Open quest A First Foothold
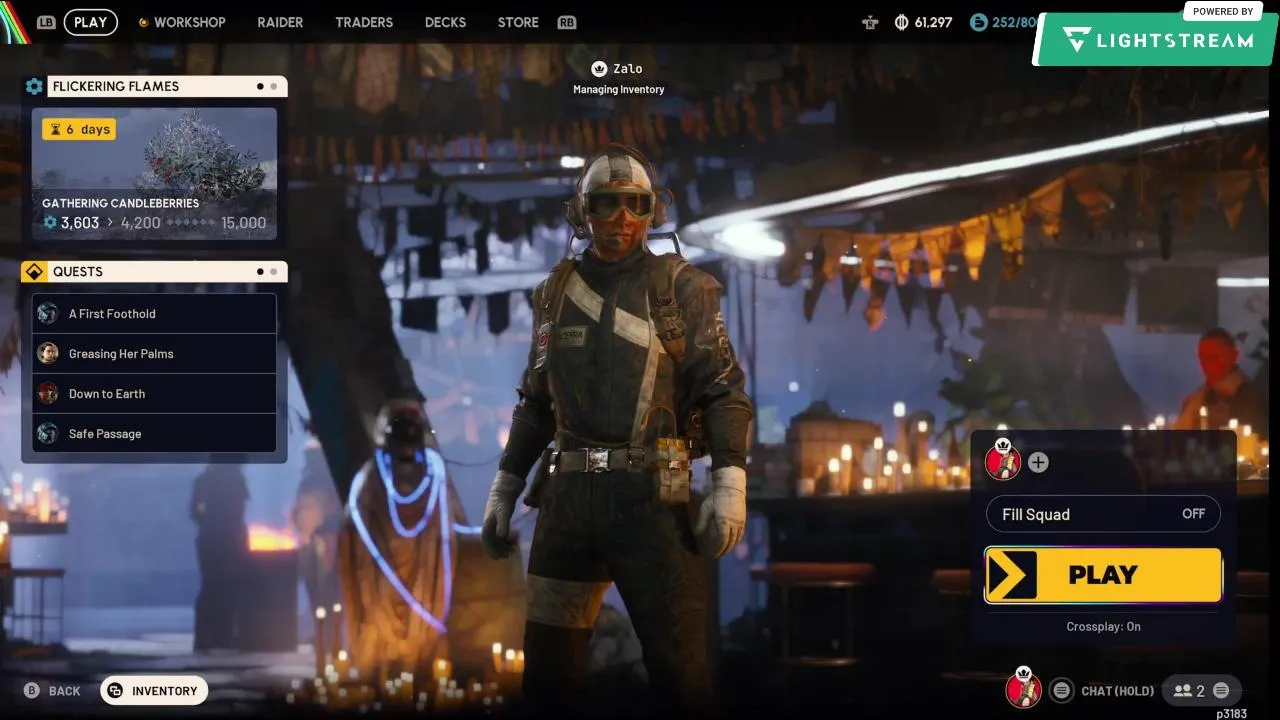This screenshot has height=720, width=1280. click(154, 314)
